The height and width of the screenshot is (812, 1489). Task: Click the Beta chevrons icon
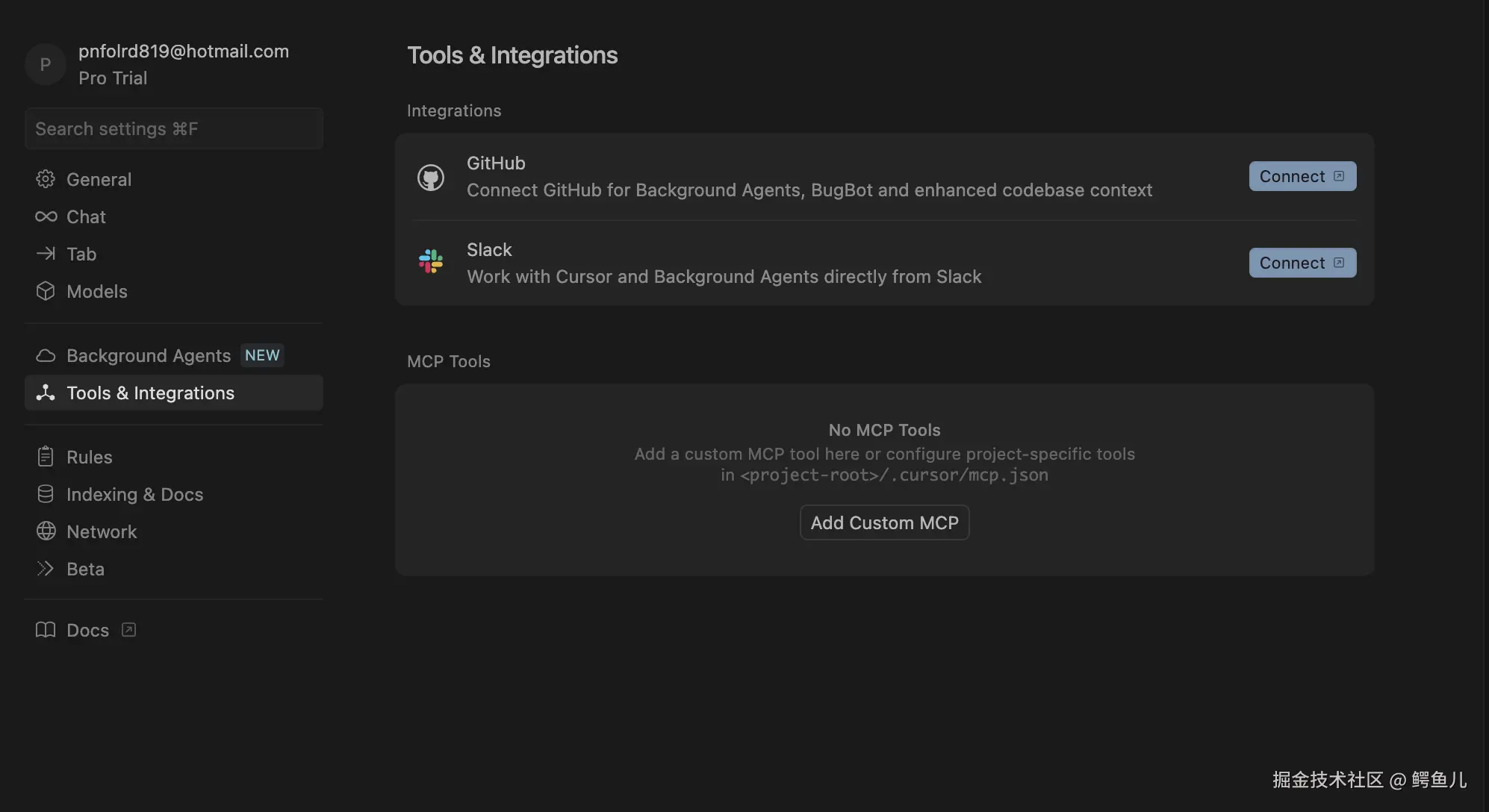[x=46, y=569]
